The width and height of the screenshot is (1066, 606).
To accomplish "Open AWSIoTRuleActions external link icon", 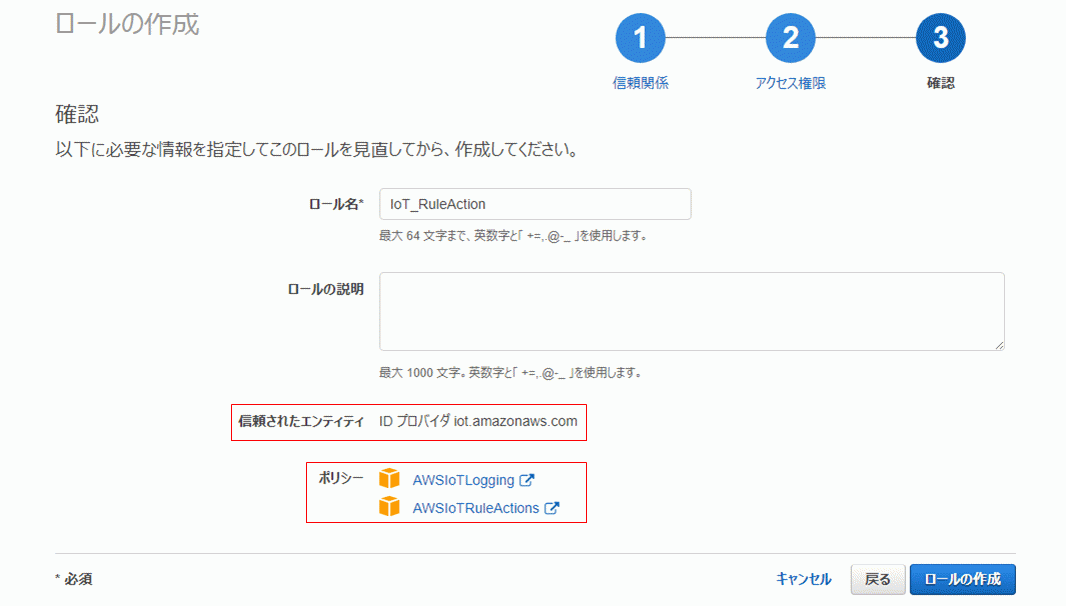I will tap(552, 508).
